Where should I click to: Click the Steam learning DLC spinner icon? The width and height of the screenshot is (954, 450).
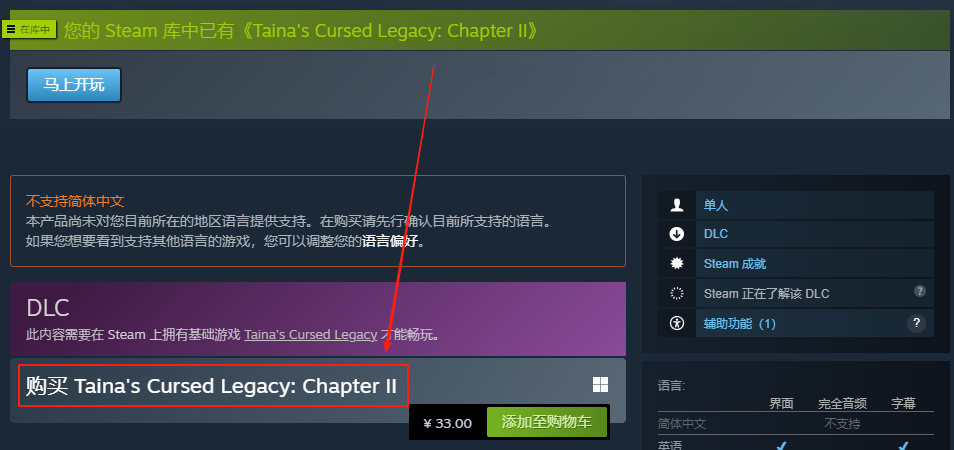coord(677,294)
